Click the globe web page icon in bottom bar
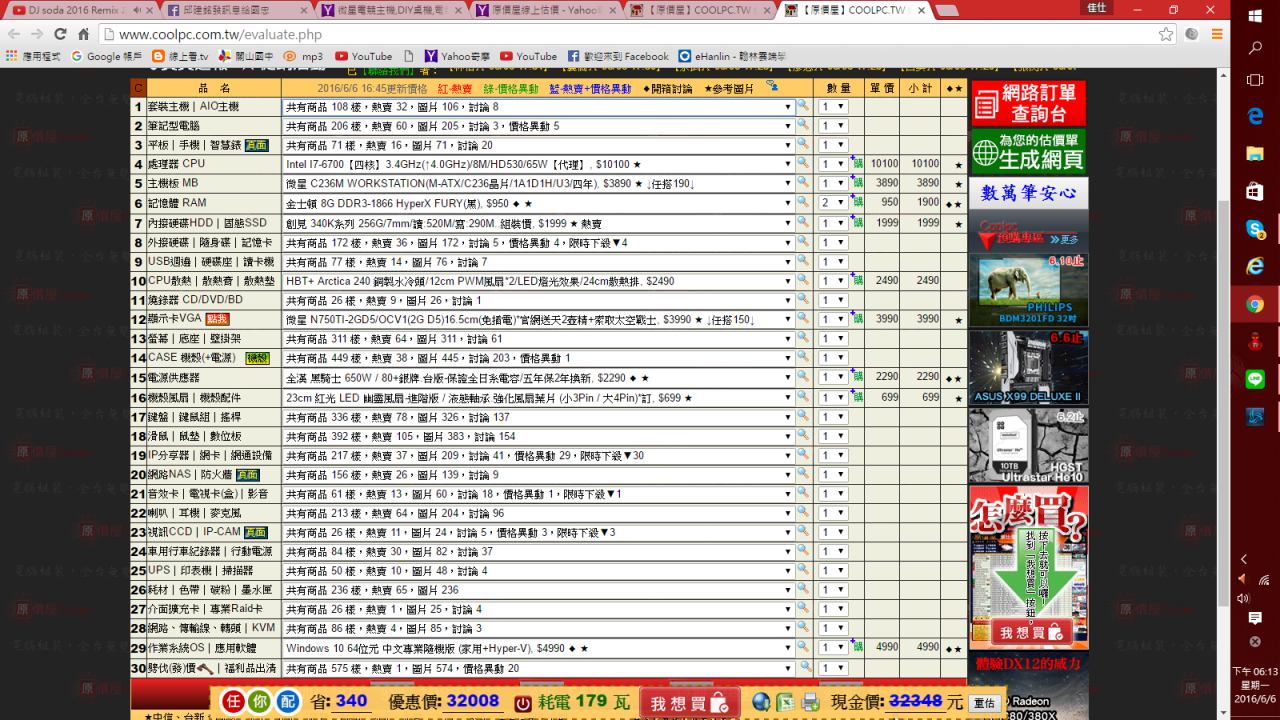The height and width of the screenshot is (720, 1280). click(x=762, y=702)
